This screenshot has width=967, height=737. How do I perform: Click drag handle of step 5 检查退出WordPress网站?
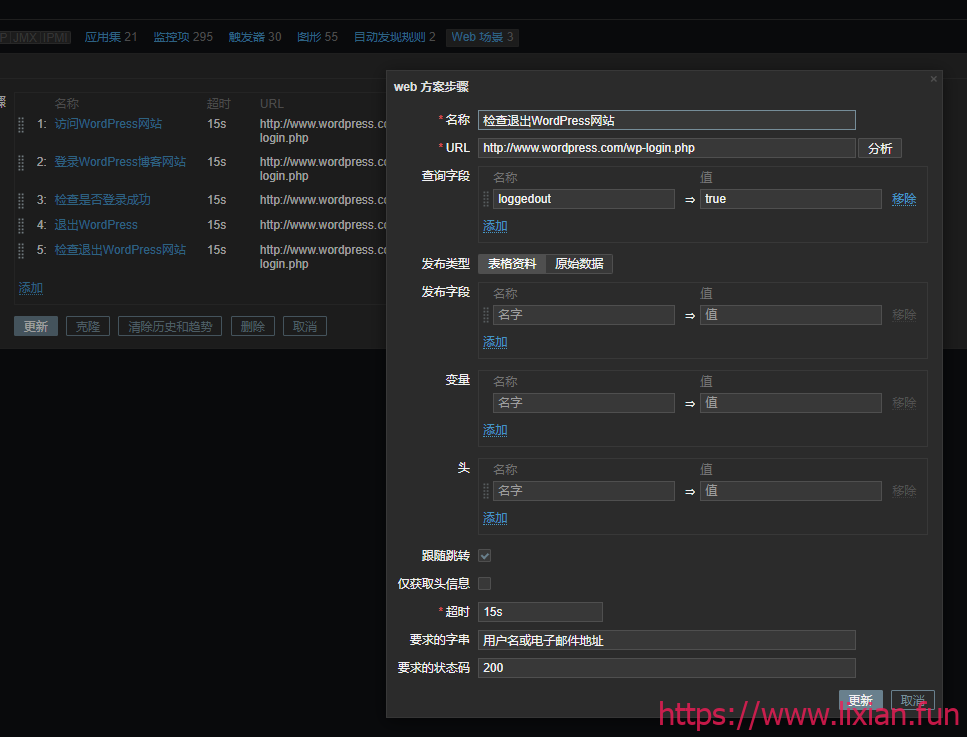click(x=21, y=250)
